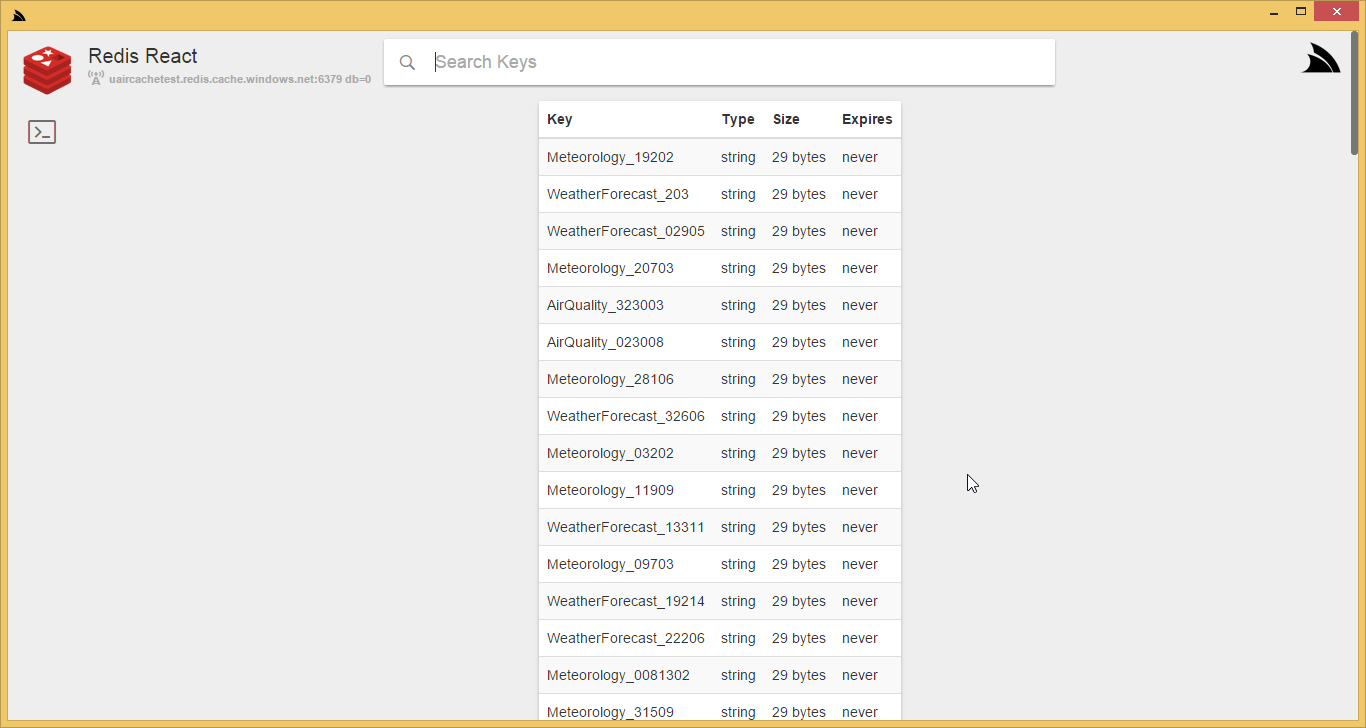Screen dimensions: 1366x728
Task: Open key AirQuality_323003
Action: point(605,305)
